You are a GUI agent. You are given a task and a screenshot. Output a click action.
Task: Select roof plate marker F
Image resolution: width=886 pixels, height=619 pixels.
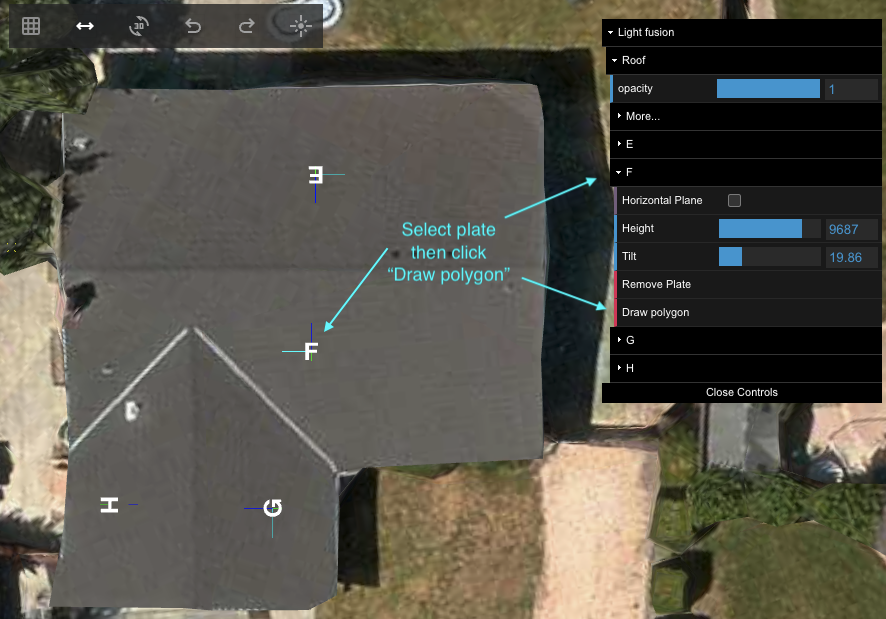311,351
